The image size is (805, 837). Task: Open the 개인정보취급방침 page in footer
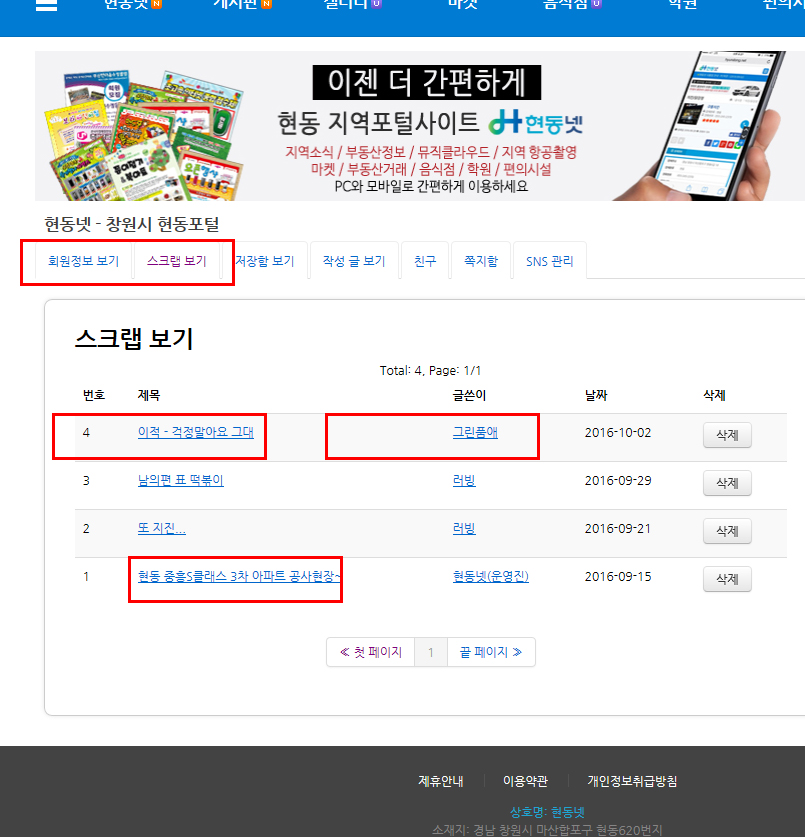point(634,782)
